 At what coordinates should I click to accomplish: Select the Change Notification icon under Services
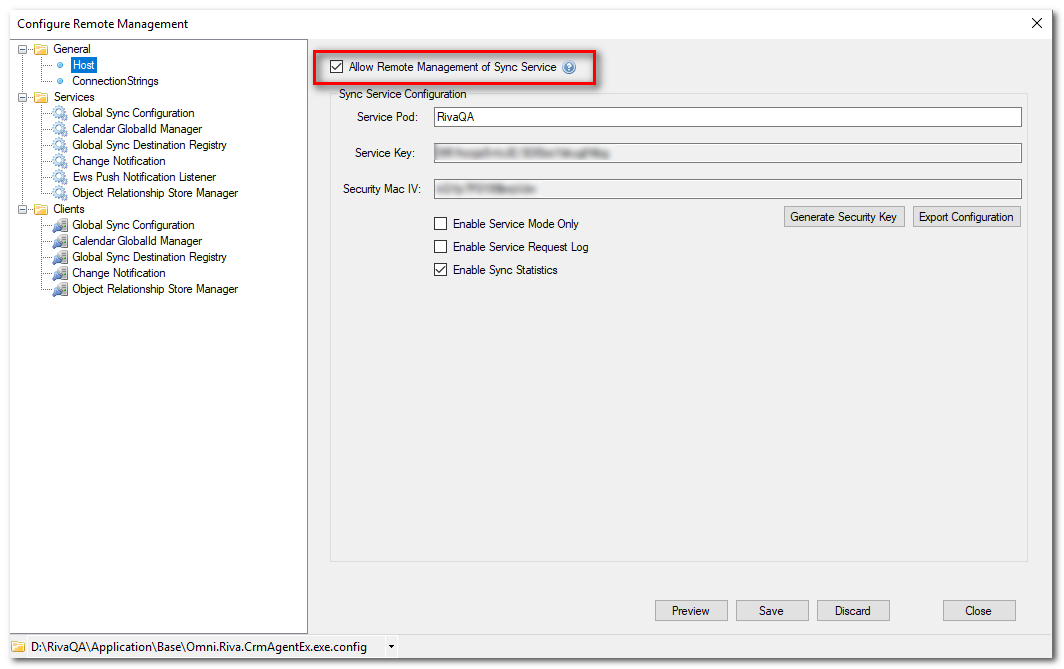60,161
